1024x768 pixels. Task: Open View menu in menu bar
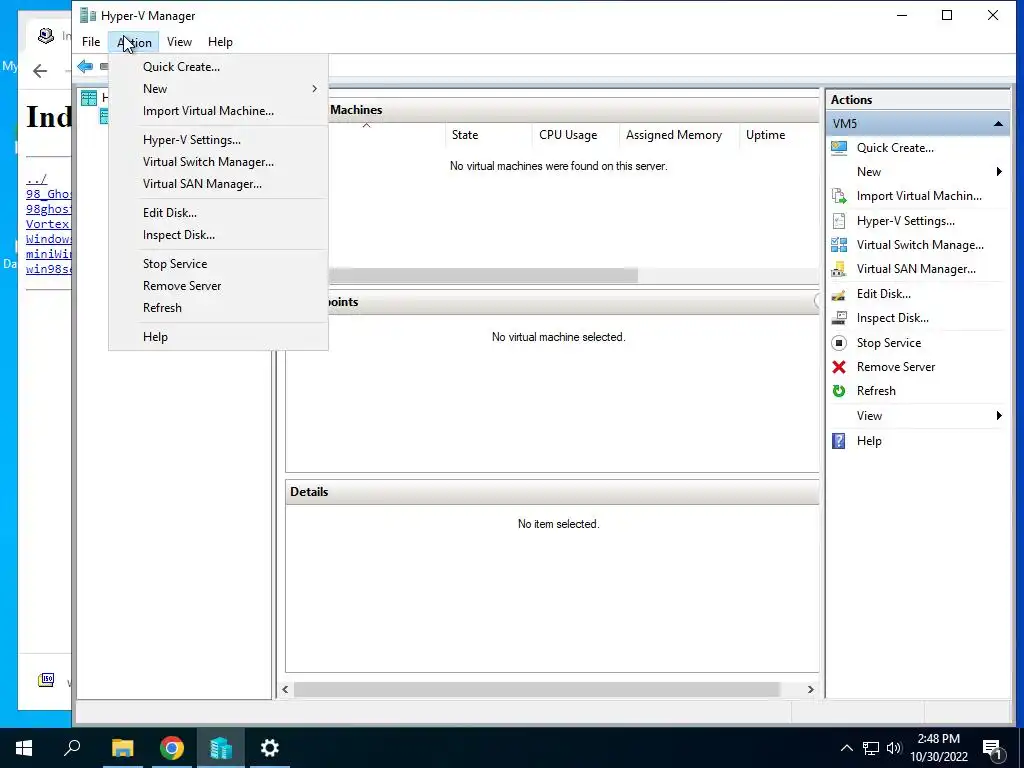coord(179,42)
